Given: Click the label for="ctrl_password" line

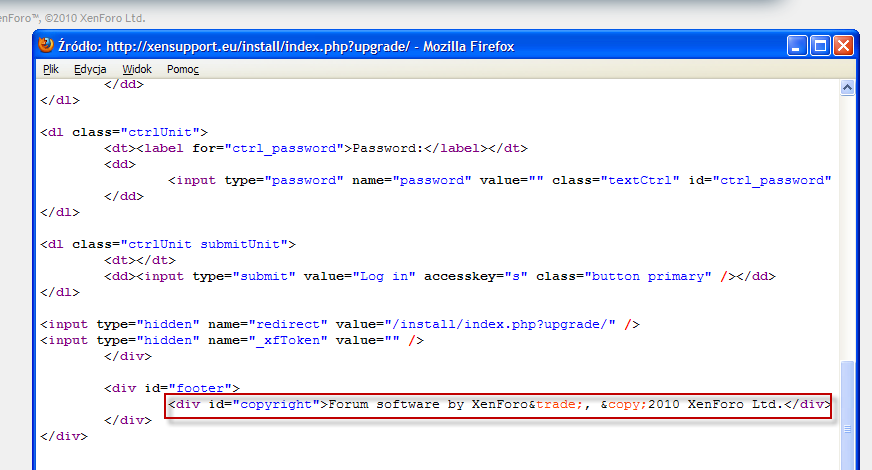Looking at the screenshot, I should click(x=316, y=149).
